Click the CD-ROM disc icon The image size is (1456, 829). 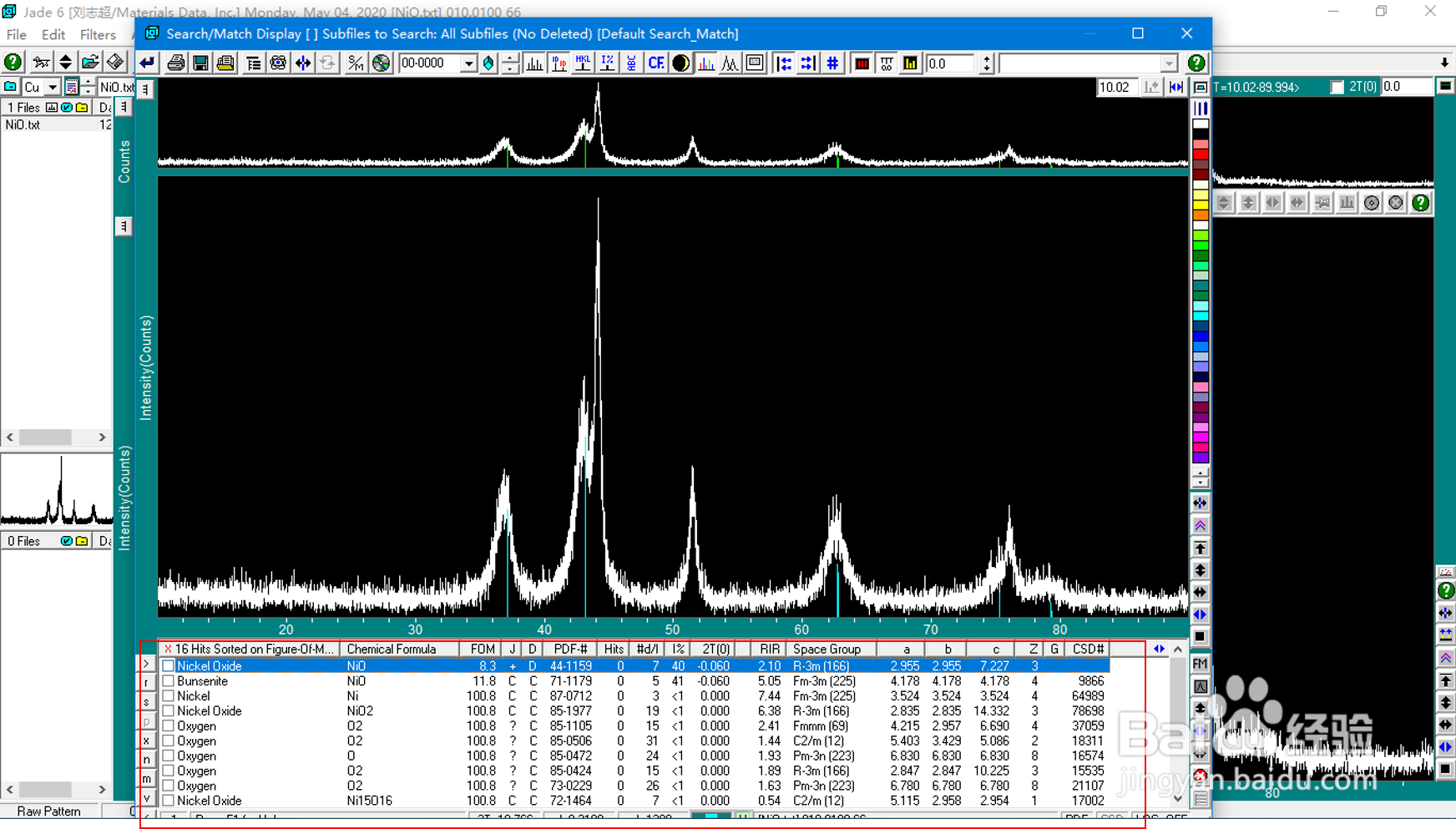point(381,63)
